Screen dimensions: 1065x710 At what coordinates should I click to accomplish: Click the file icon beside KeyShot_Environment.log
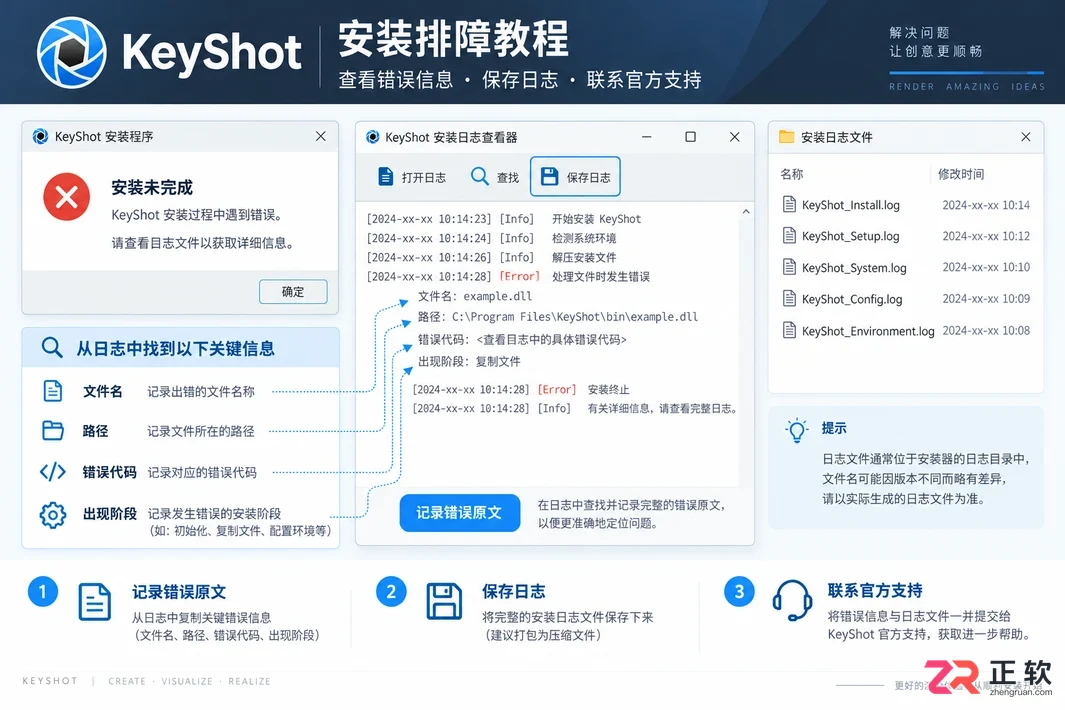pos(789,330)
